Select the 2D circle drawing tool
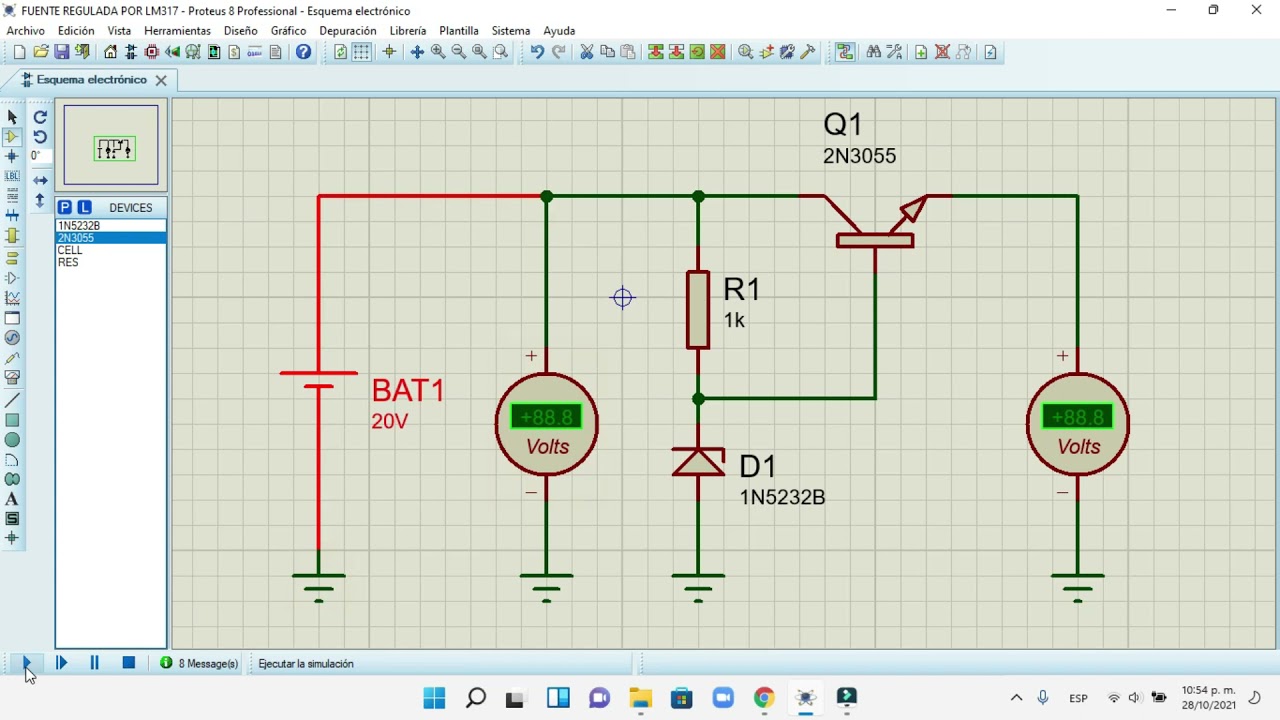The height and width of the screenshot is (720, 1280). click(x=12, y=440)
